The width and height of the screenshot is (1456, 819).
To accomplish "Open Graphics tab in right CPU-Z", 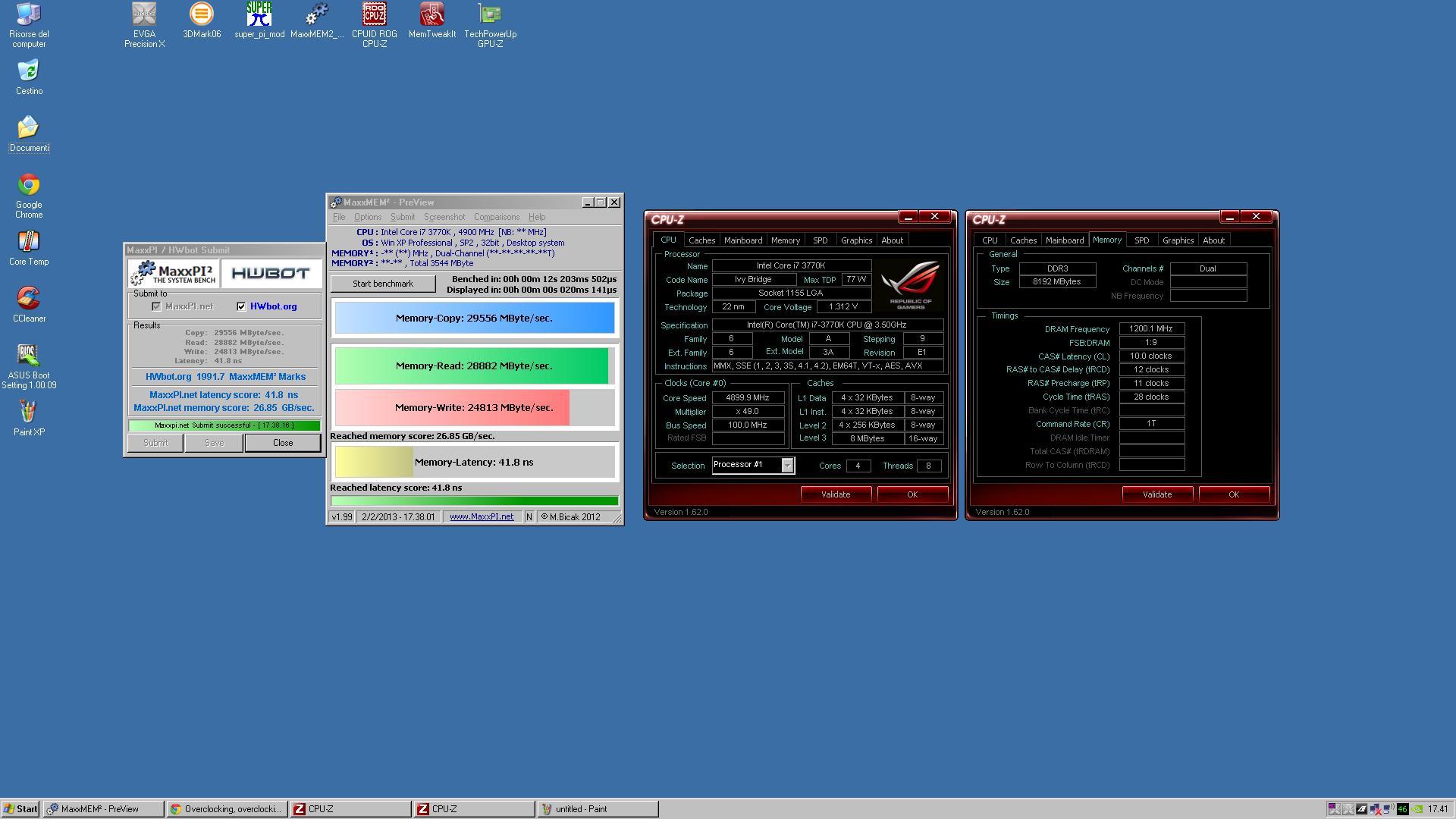I will 1178,240.
